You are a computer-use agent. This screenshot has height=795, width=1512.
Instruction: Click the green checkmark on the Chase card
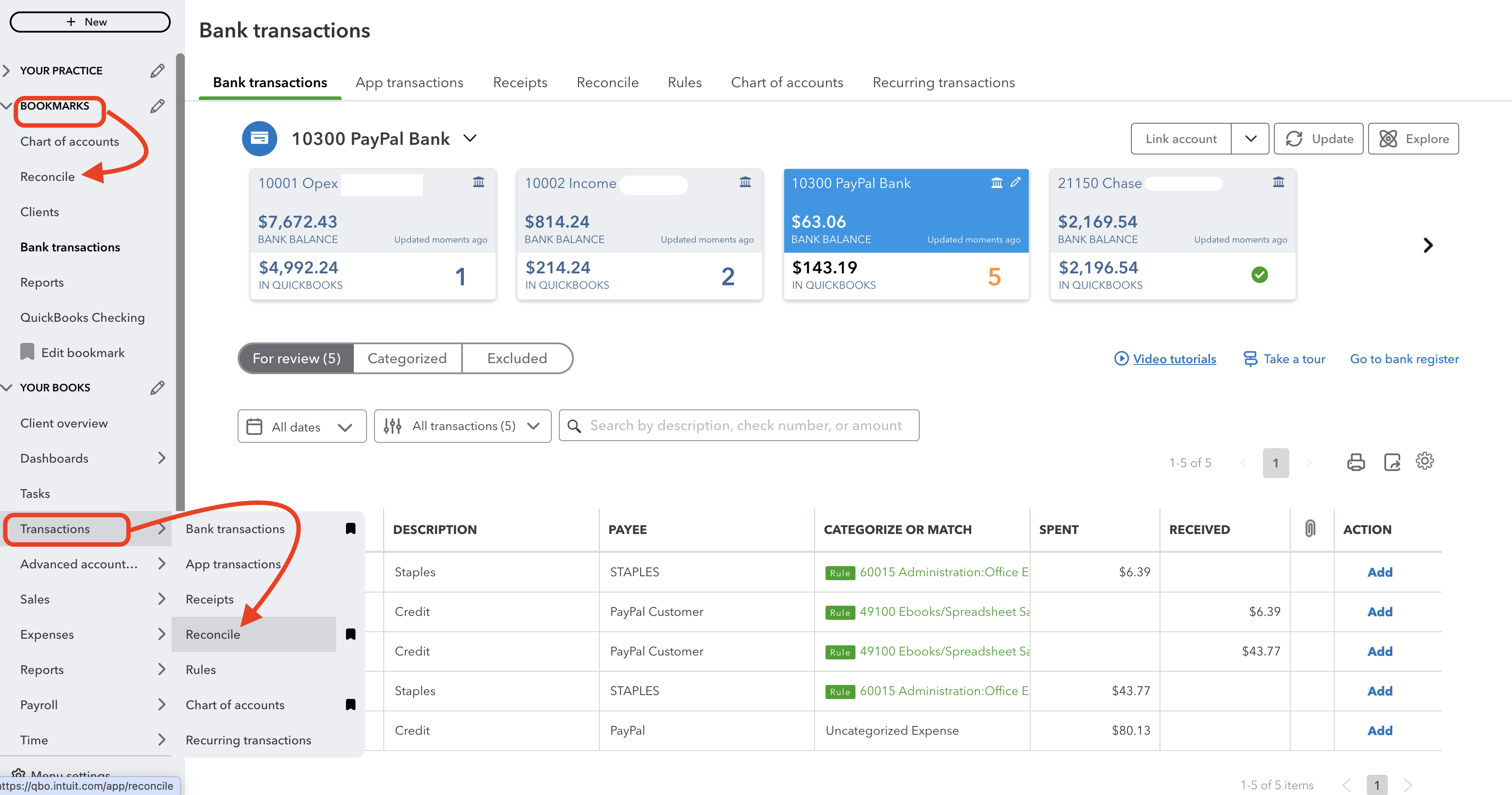point(1259,275)
